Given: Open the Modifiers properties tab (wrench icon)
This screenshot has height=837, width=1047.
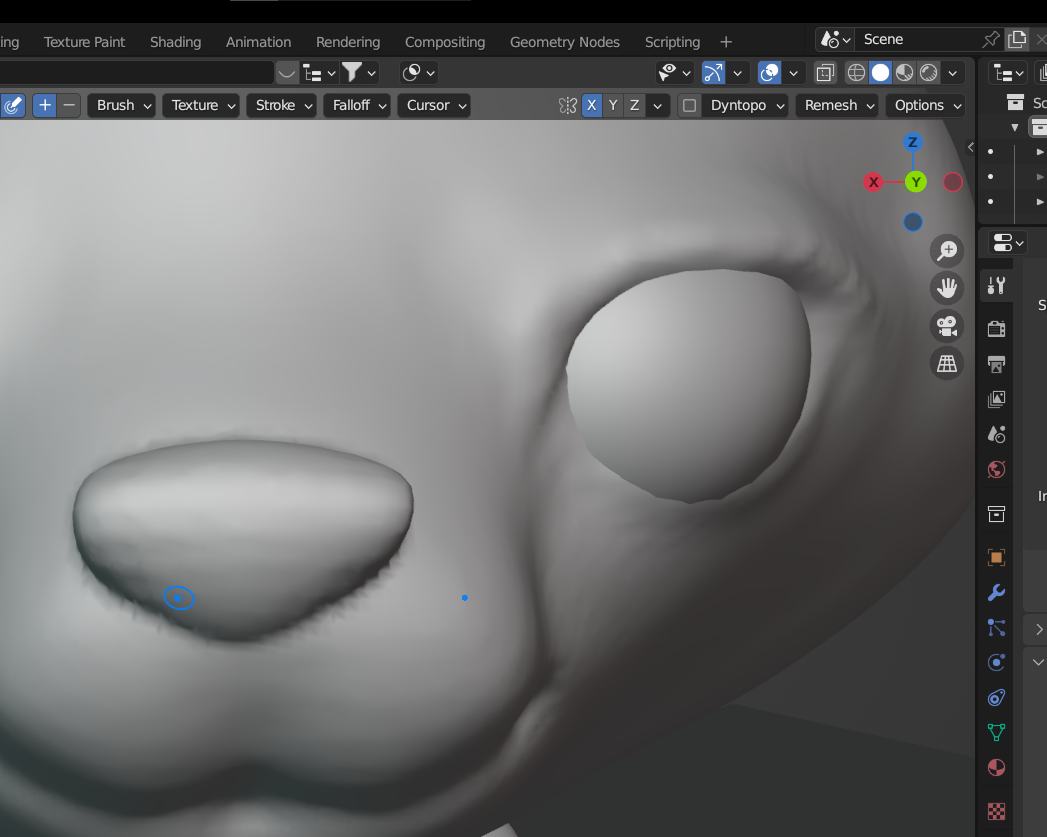Looking at the screenshot, I should click(x=996, y=592).
